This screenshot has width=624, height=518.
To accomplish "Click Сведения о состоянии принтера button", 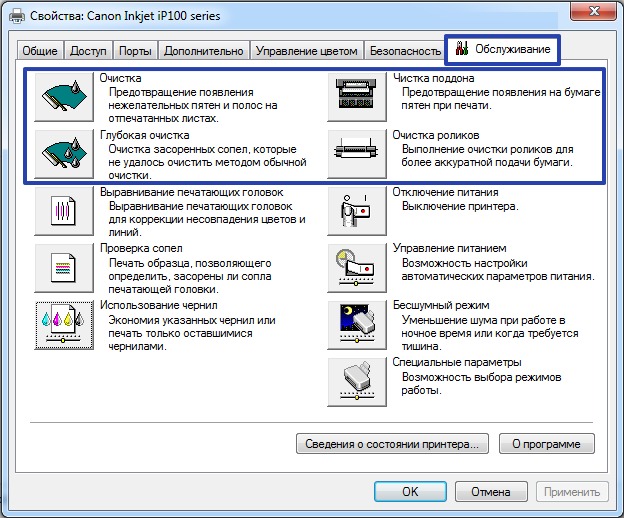I will coord(392,444).
